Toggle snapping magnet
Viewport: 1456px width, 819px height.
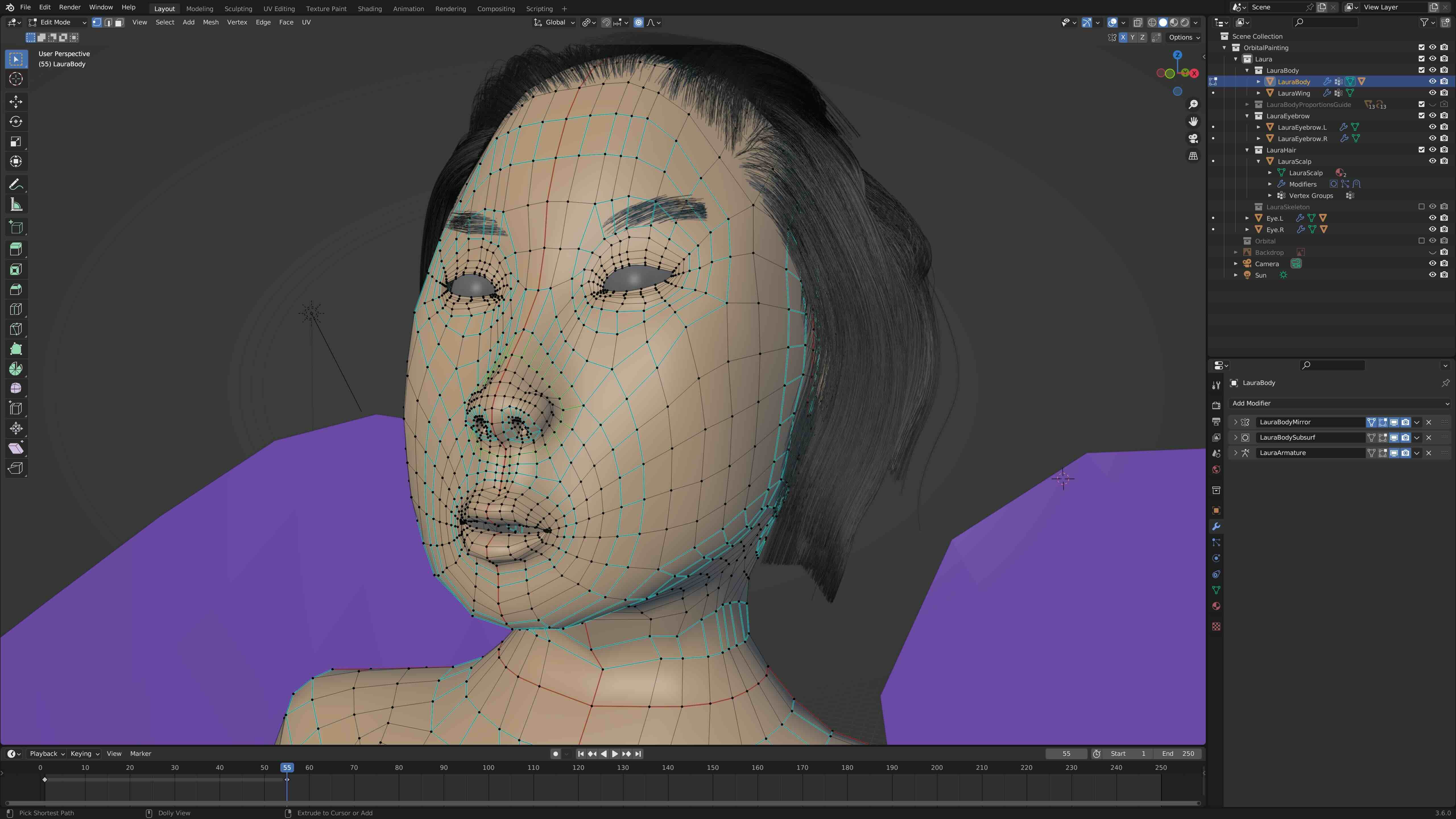click(x=606, y=23)
